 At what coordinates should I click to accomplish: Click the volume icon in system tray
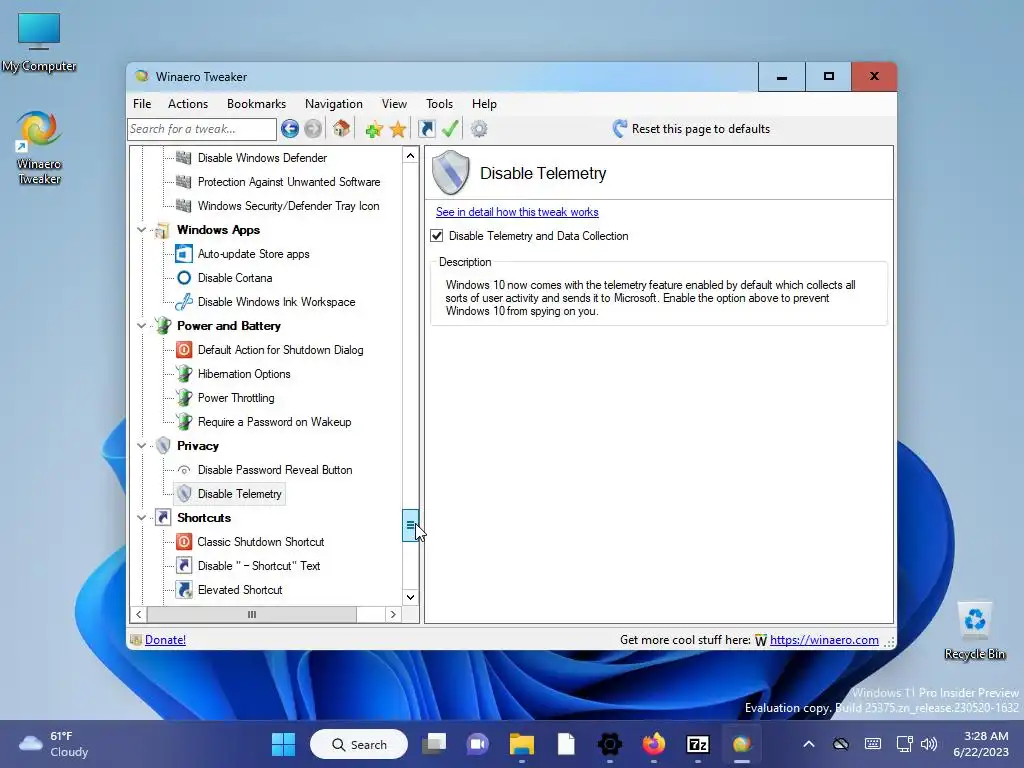(x=929, y=744)
